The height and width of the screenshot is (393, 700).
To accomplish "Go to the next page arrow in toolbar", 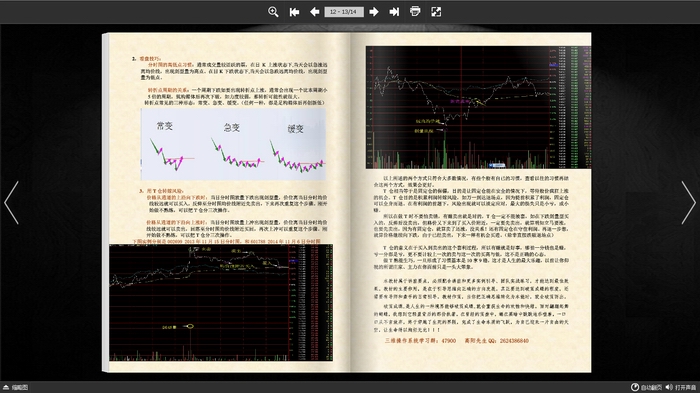I will point(374,12).
